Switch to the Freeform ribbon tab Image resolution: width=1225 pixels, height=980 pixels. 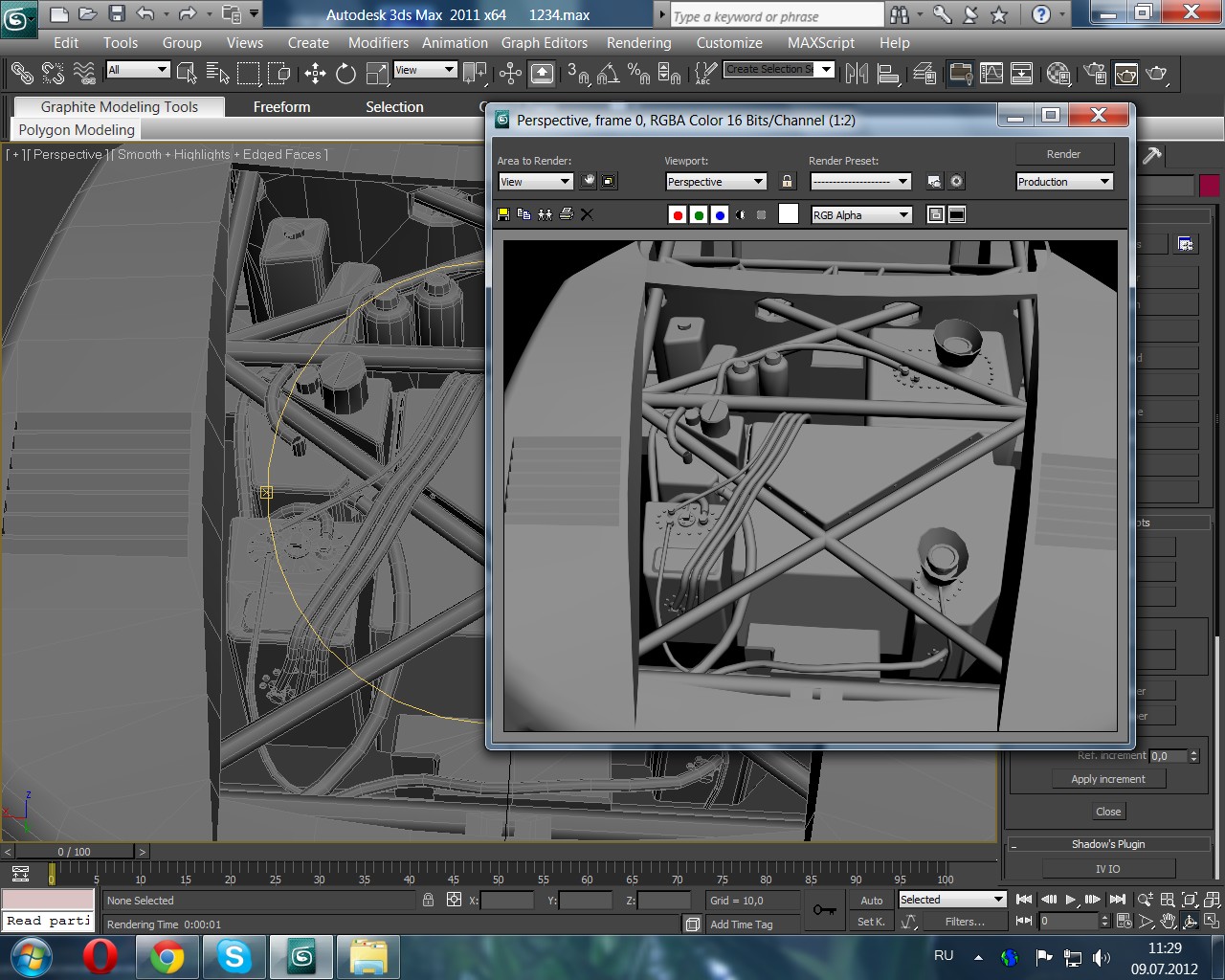tap(281, 106)
